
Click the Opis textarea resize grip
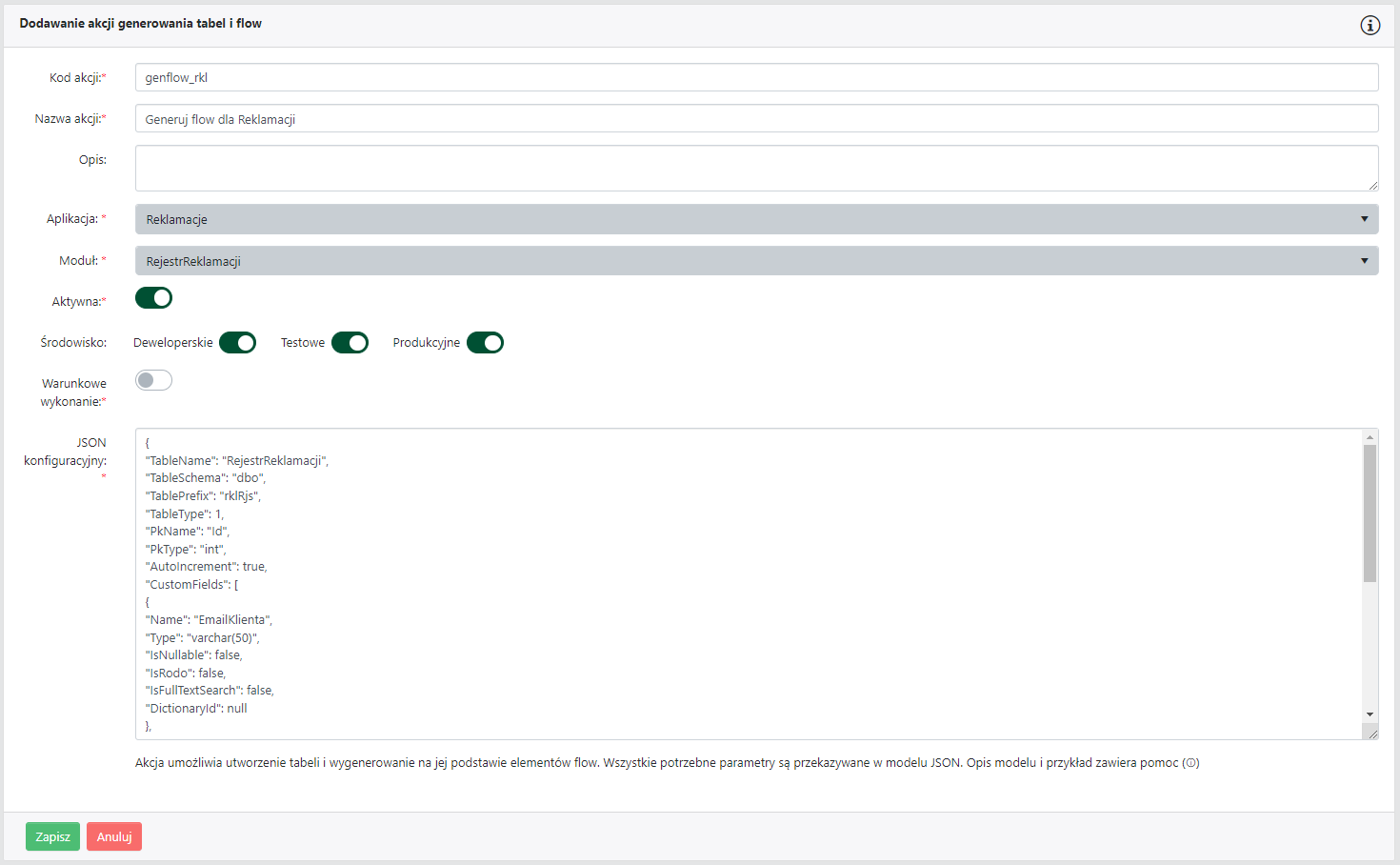pos(1372,185)
